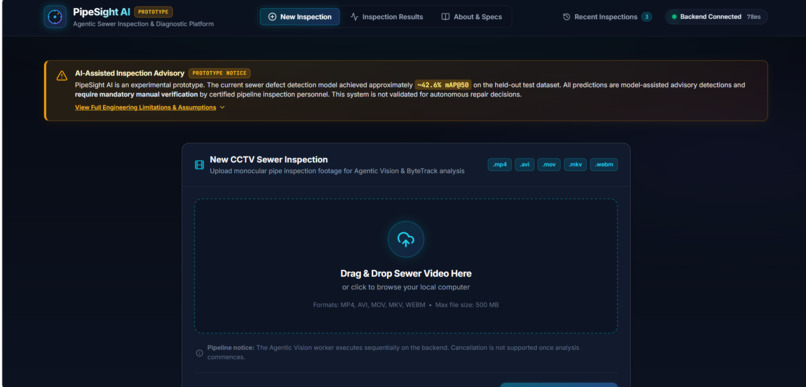
Task: Click the green backend status dot
Action: [674, 17]
